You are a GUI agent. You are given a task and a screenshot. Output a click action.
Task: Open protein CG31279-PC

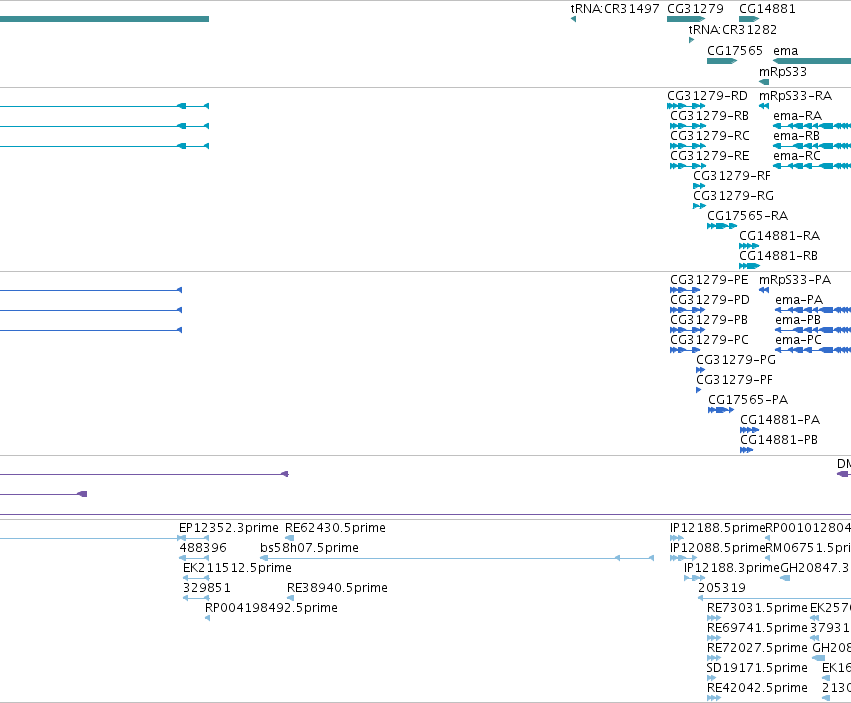pos(709,340)
